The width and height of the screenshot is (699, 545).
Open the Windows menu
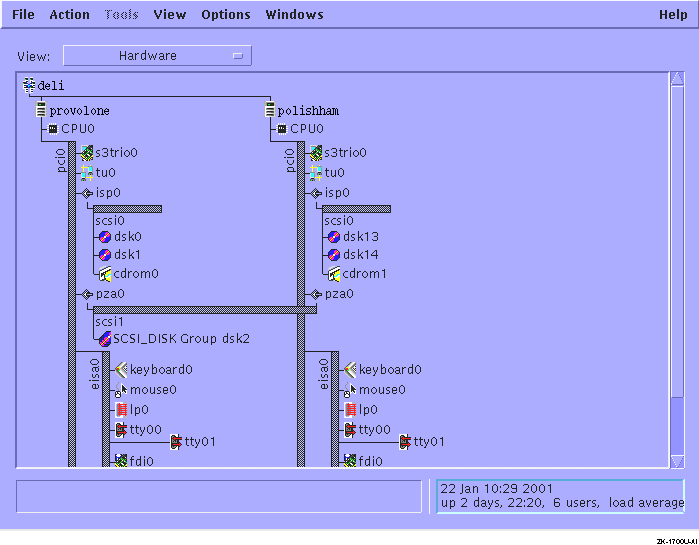pyautogui.click(x=294, y=14)
